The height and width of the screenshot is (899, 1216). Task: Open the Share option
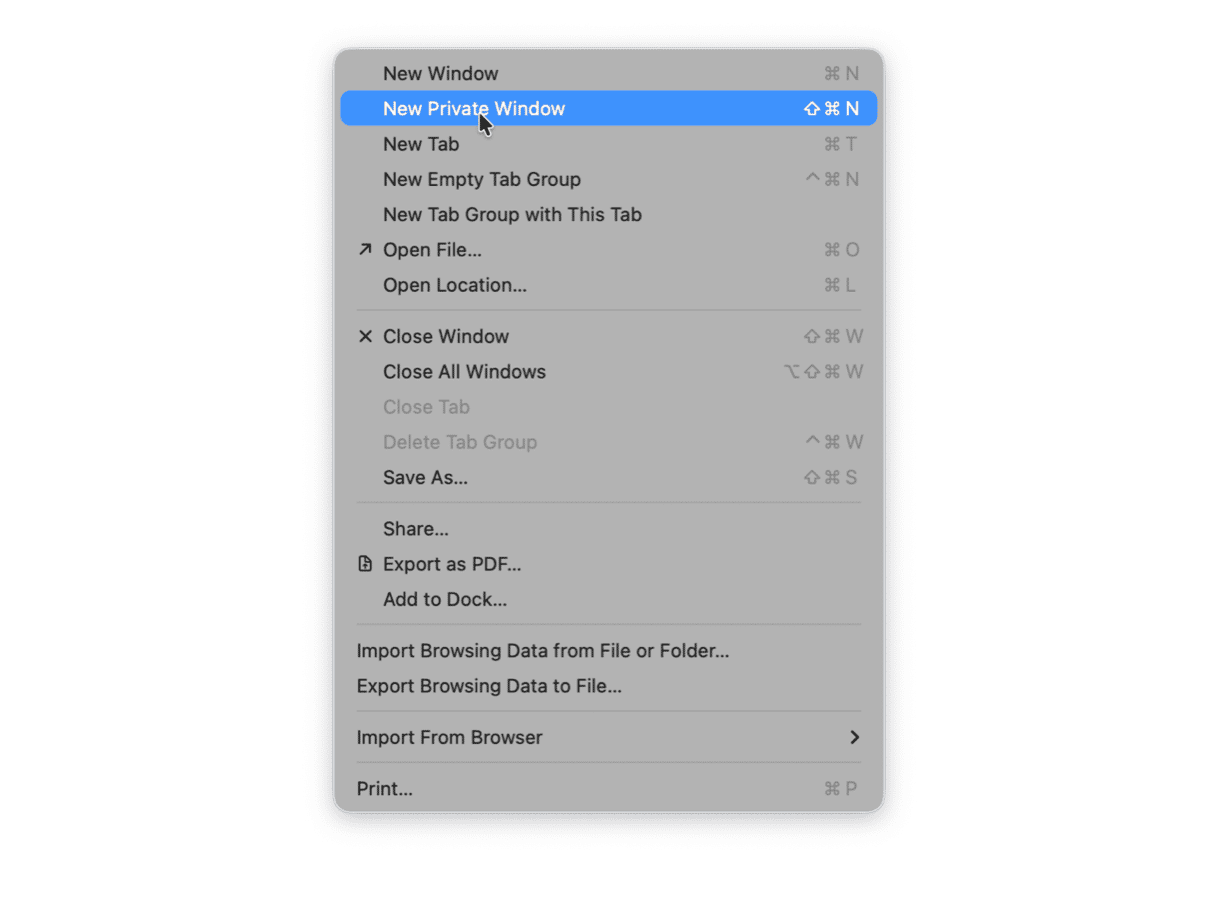[609, 528]
